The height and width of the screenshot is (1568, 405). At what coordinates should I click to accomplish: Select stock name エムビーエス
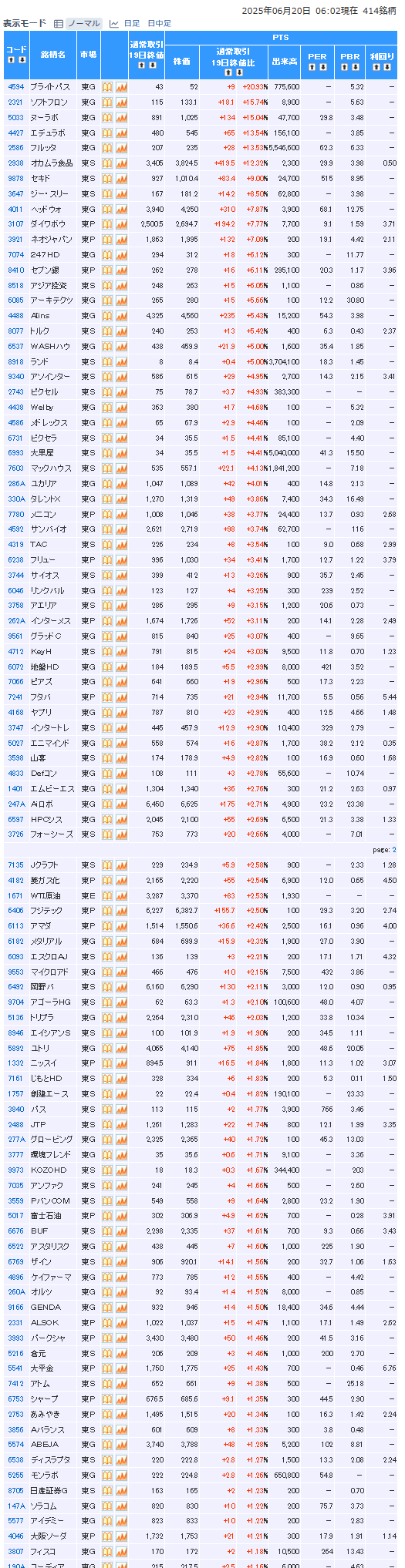click(x=52, y=789)
